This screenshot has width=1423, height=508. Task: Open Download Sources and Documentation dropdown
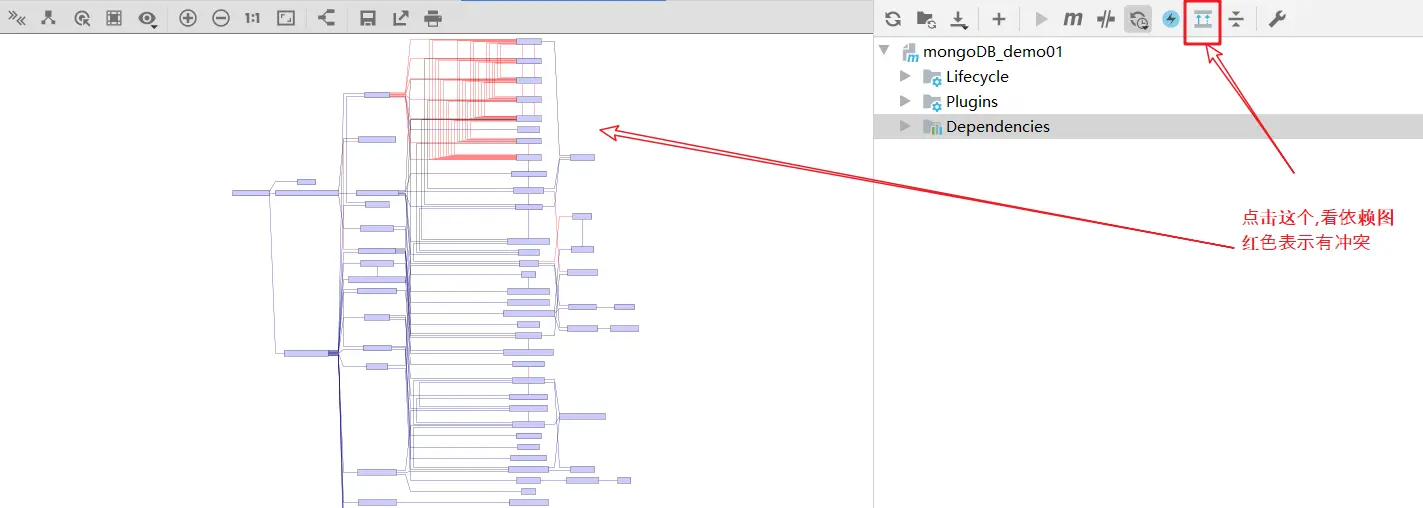tap(958, 19)
